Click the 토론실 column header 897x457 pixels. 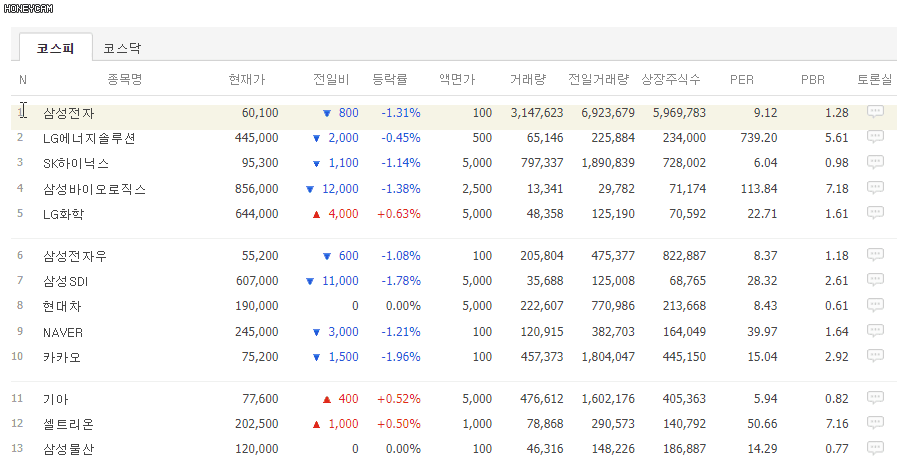(874, 80)
